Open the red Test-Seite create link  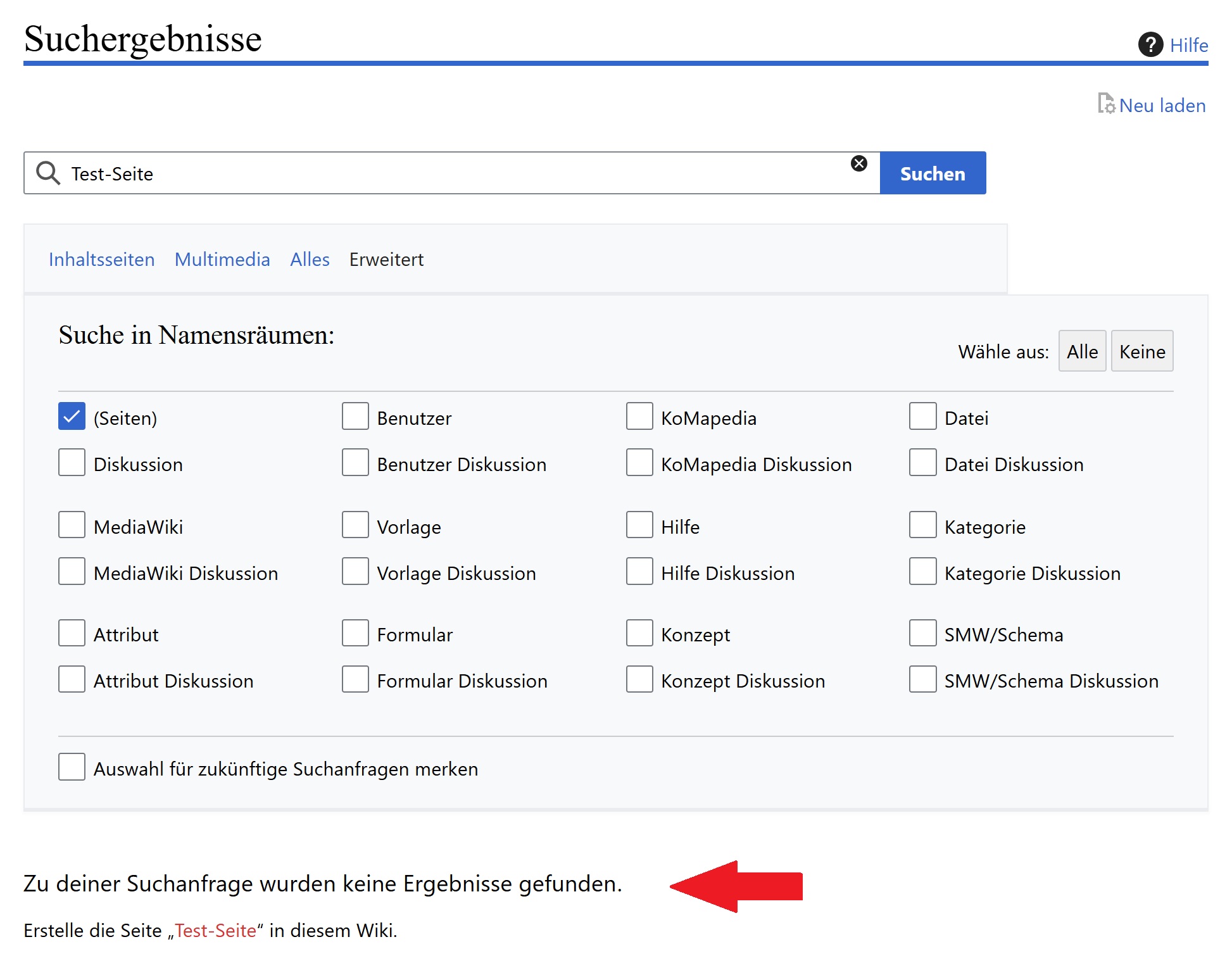(x=216, y=931)
